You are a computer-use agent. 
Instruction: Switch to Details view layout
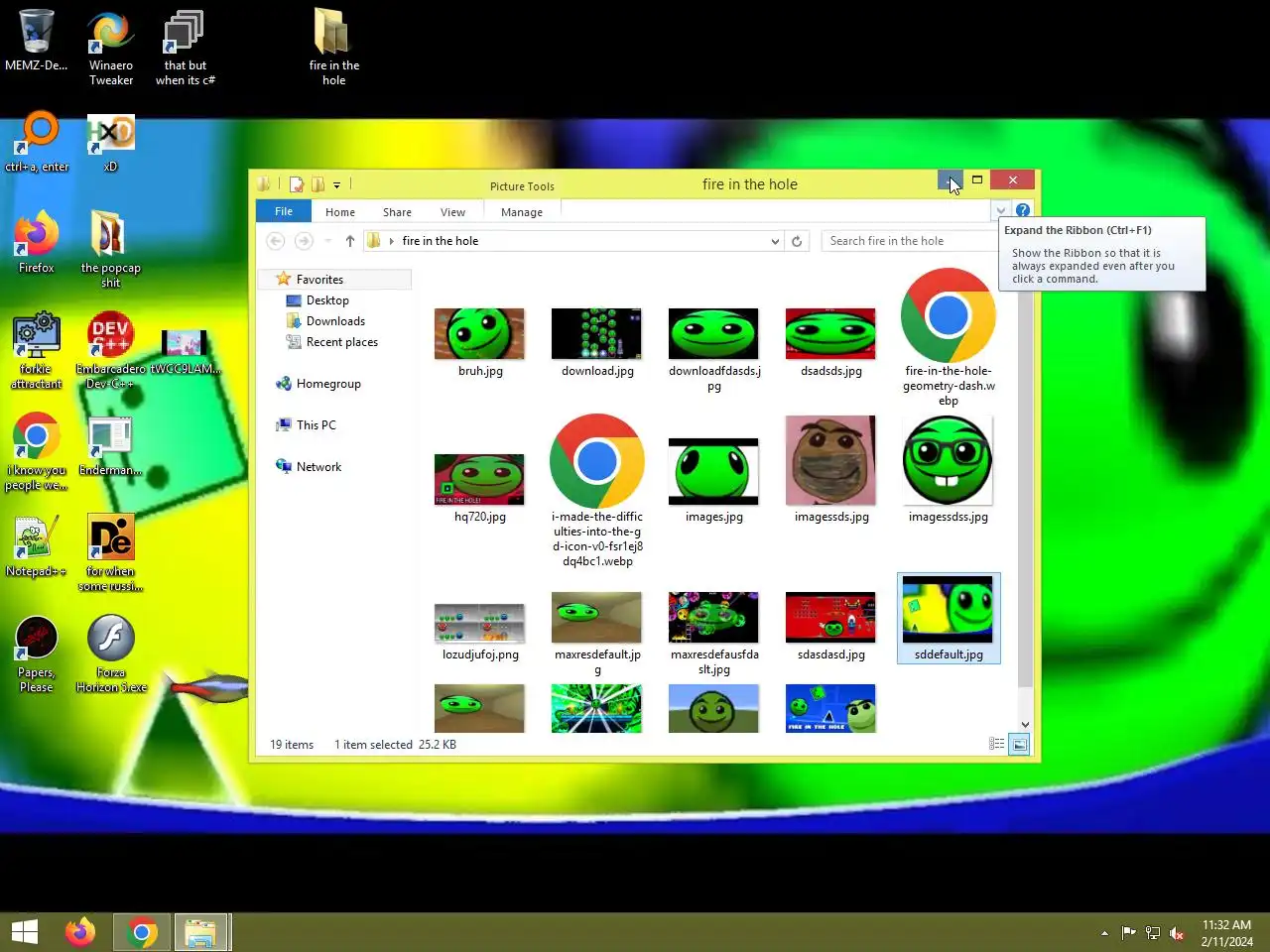997,744
